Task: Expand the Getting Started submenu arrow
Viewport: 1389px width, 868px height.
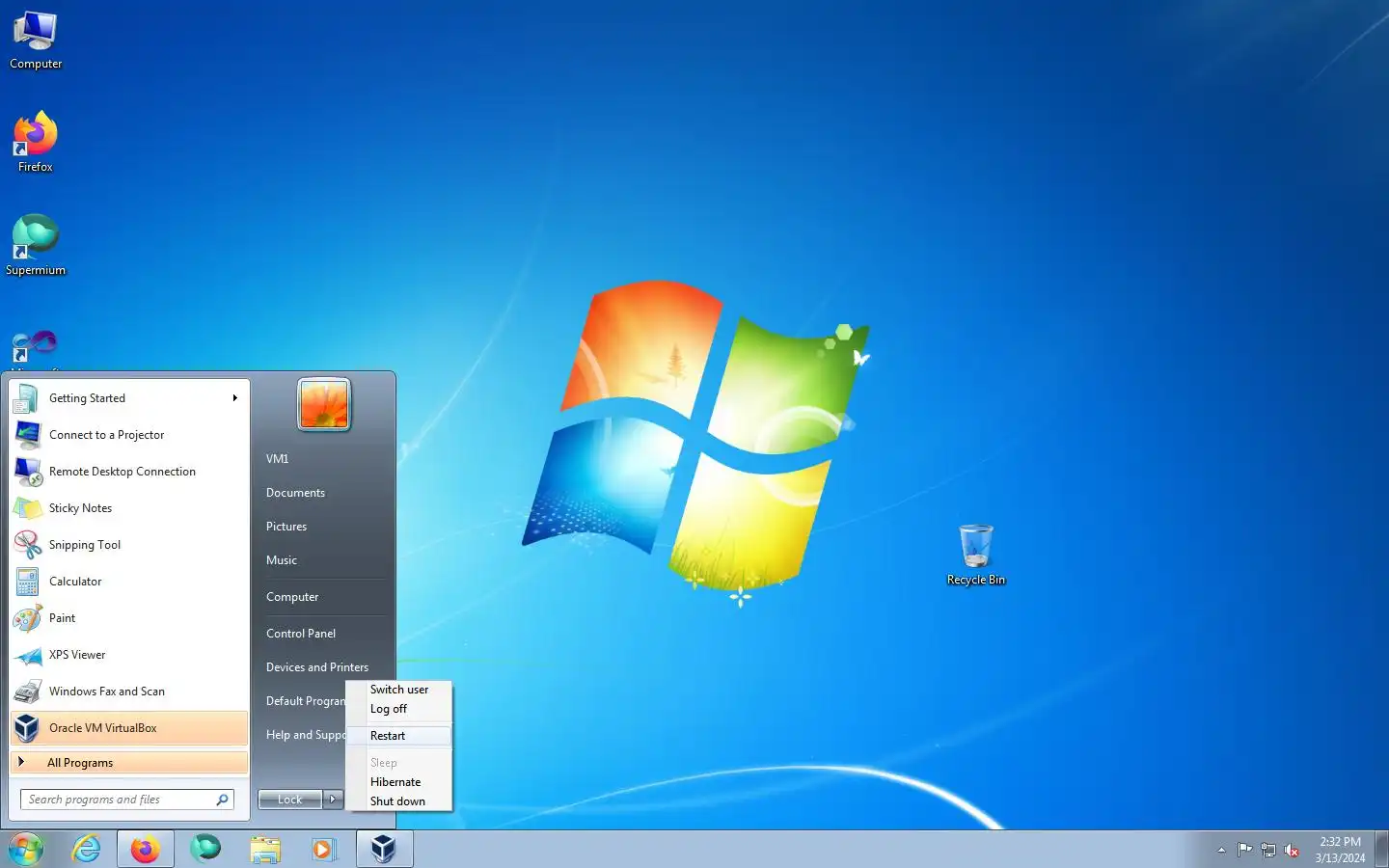Action: coord(234,398)
